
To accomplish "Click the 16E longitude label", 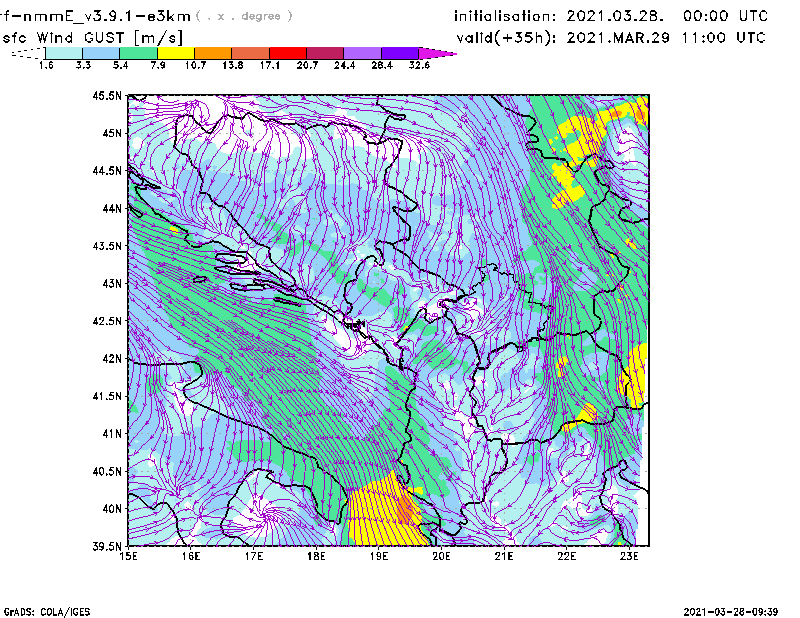I will point(191,556).
